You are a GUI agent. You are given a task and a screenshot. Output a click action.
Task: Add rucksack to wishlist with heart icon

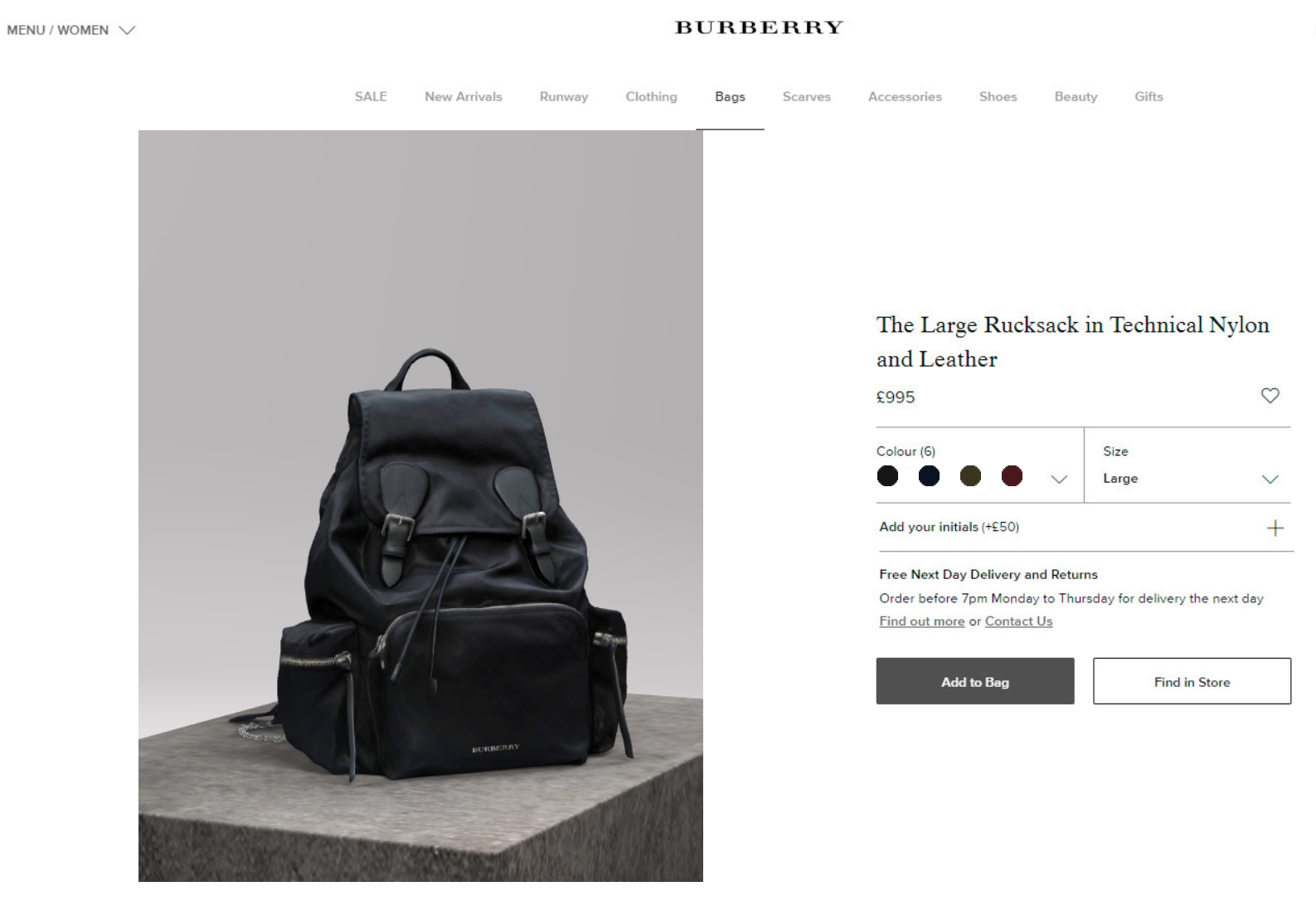(x=1270, y=396)
